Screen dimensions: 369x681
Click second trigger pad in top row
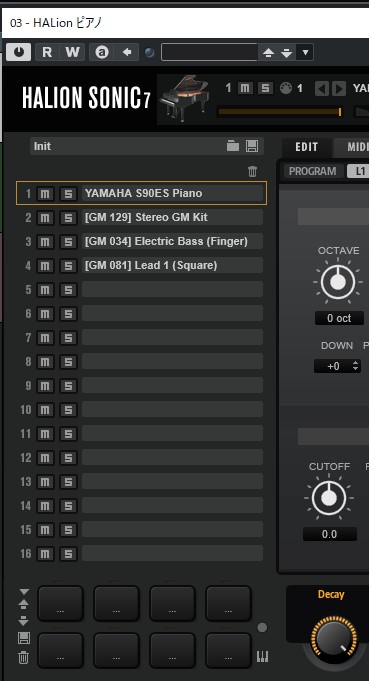116,604
